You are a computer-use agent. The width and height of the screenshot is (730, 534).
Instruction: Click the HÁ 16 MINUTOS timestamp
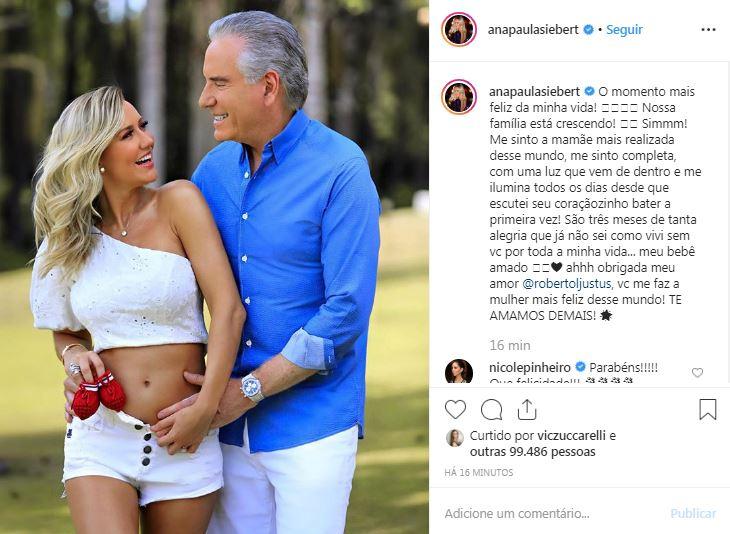[479, 473]
